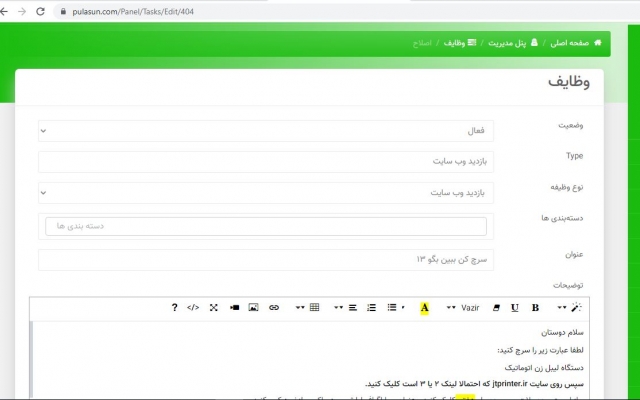Click the browser address bar URL
640x400 pixels.
point(133,11)
